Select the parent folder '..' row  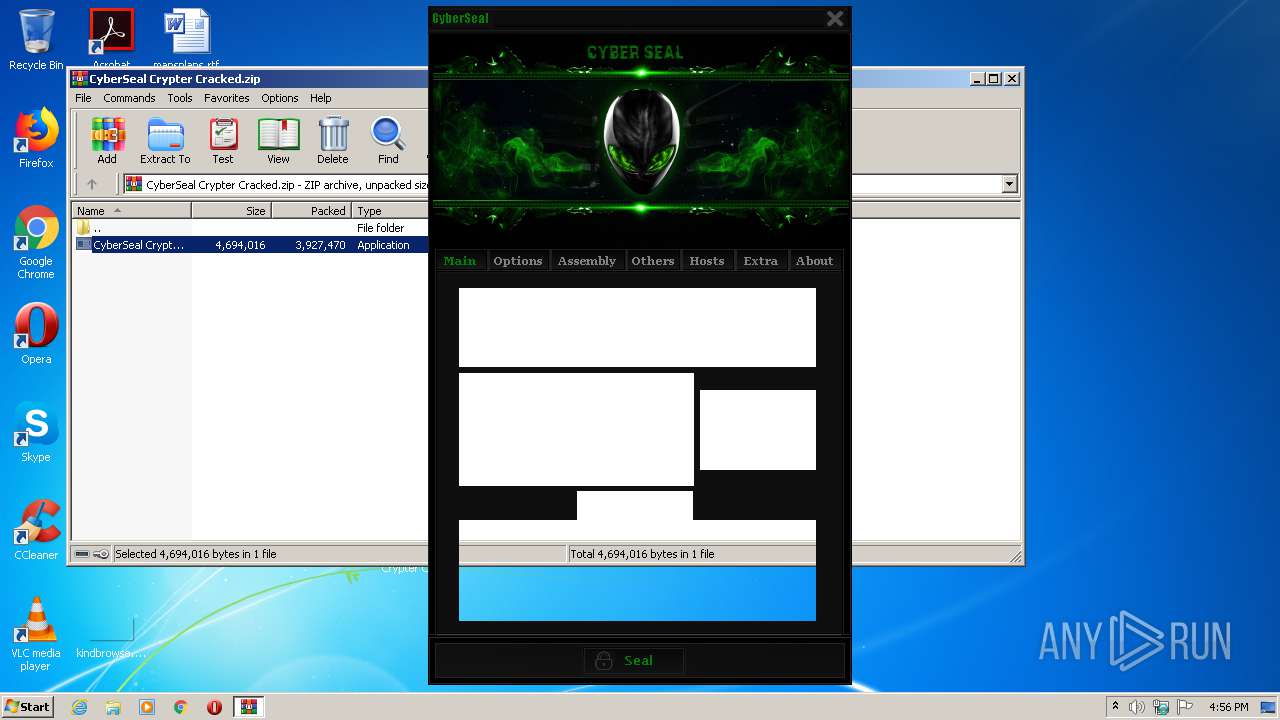(x=252, y=228)
